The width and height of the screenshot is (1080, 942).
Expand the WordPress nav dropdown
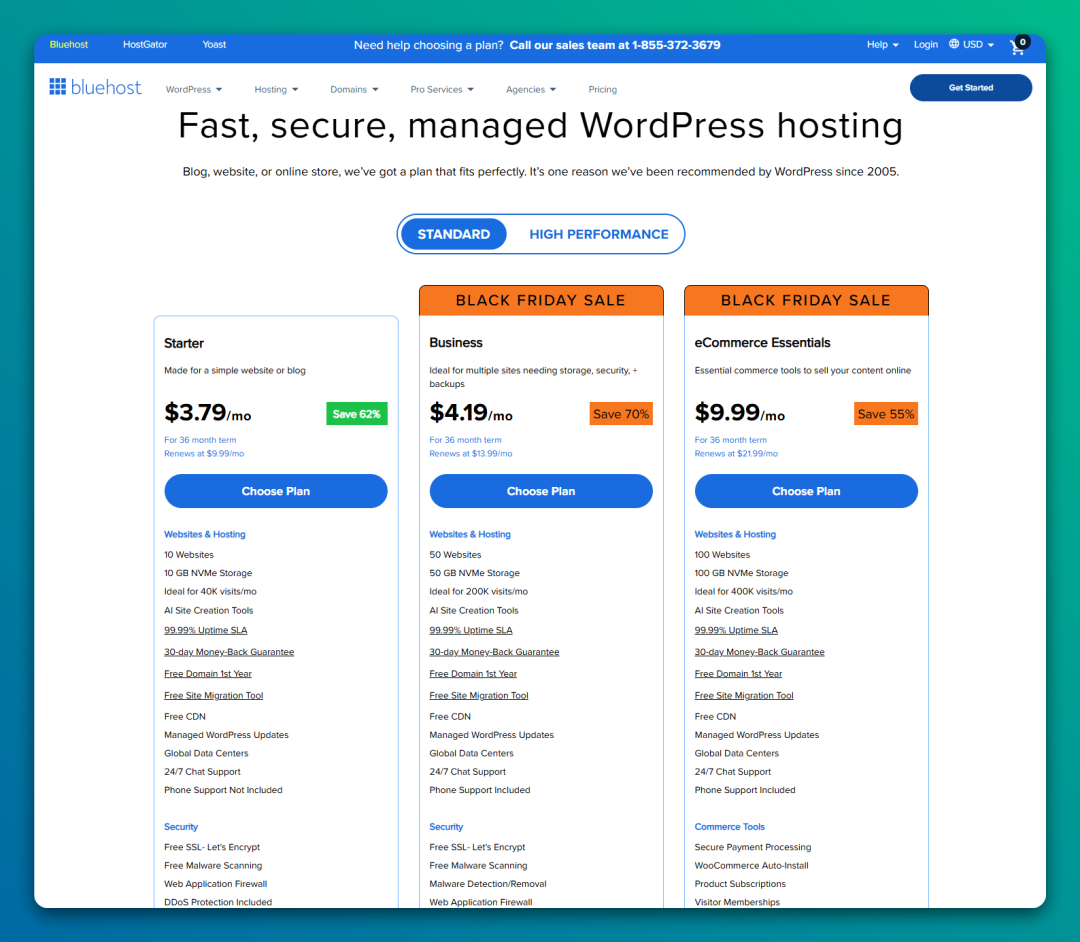(x=194, y=90)
